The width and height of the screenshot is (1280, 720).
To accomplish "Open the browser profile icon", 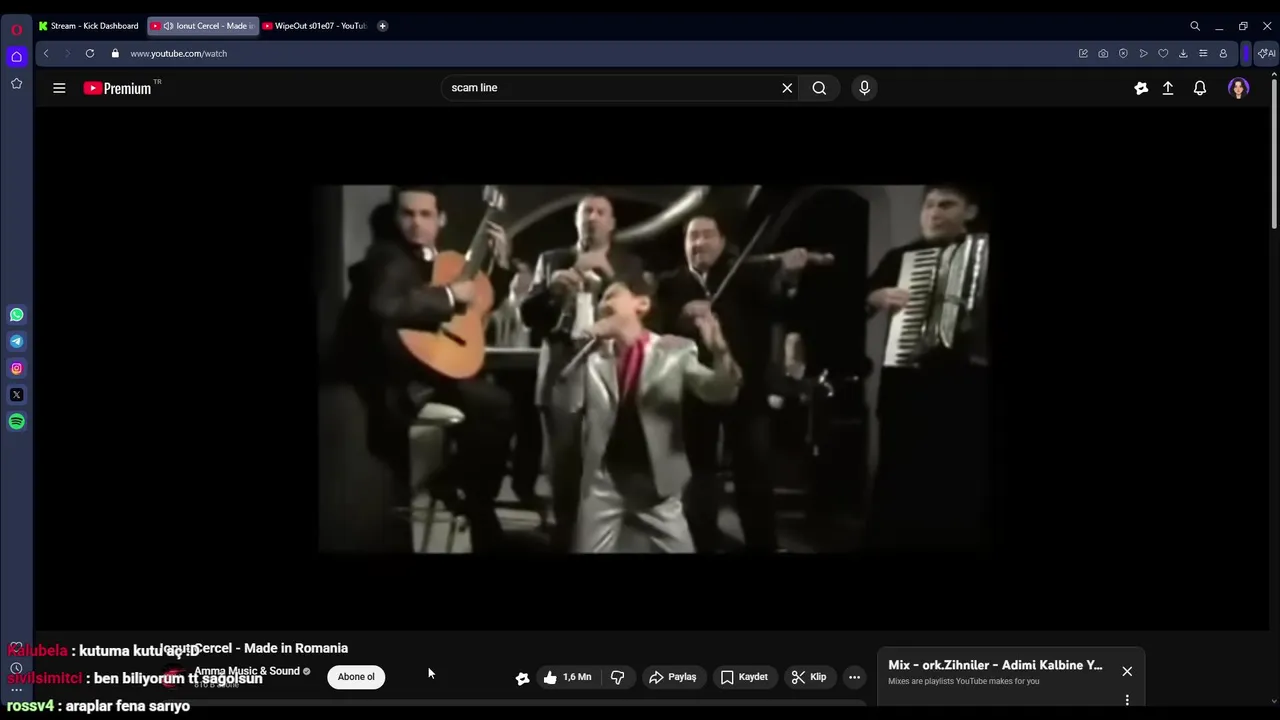I will pyautogui.click(x=1223, y=53).
